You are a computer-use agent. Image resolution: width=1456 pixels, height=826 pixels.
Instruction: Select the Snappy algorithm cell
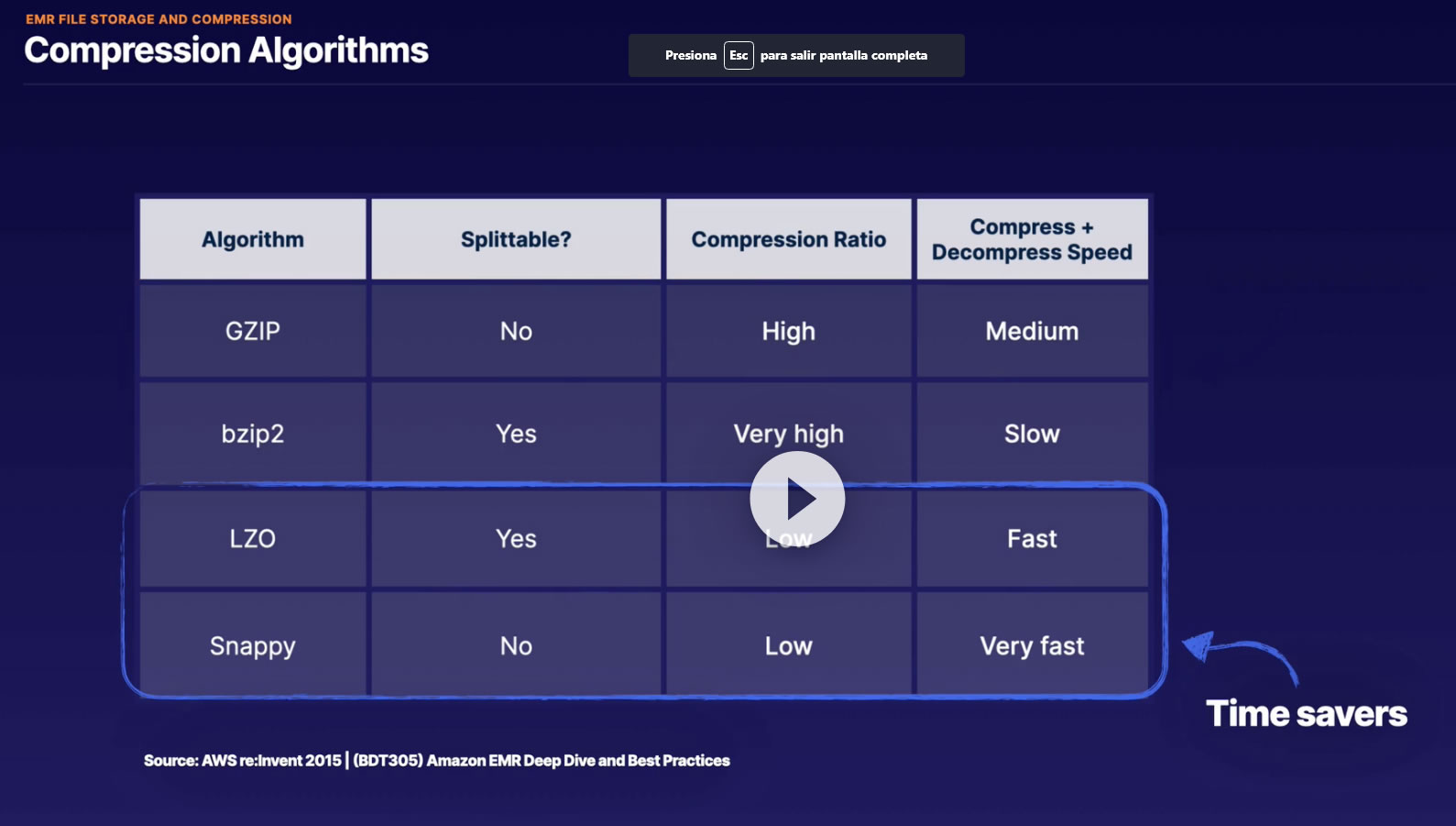(x=253, y=645)
